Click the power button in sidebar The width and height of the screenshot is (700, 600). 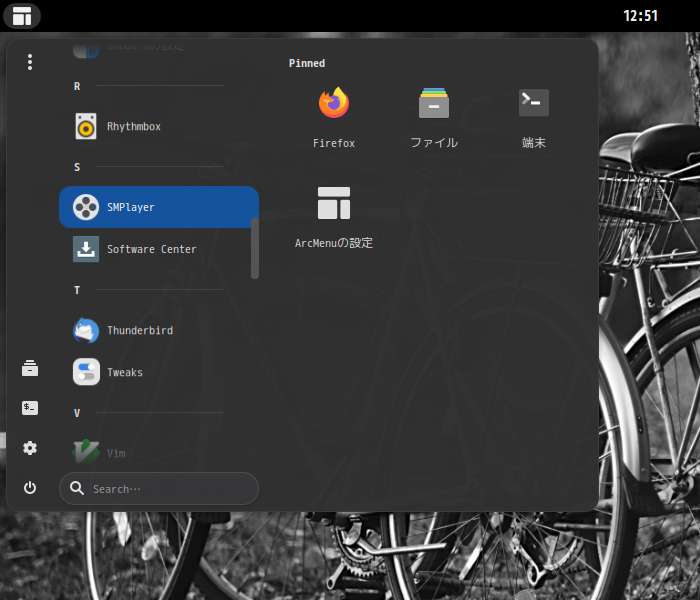(30, 488)
